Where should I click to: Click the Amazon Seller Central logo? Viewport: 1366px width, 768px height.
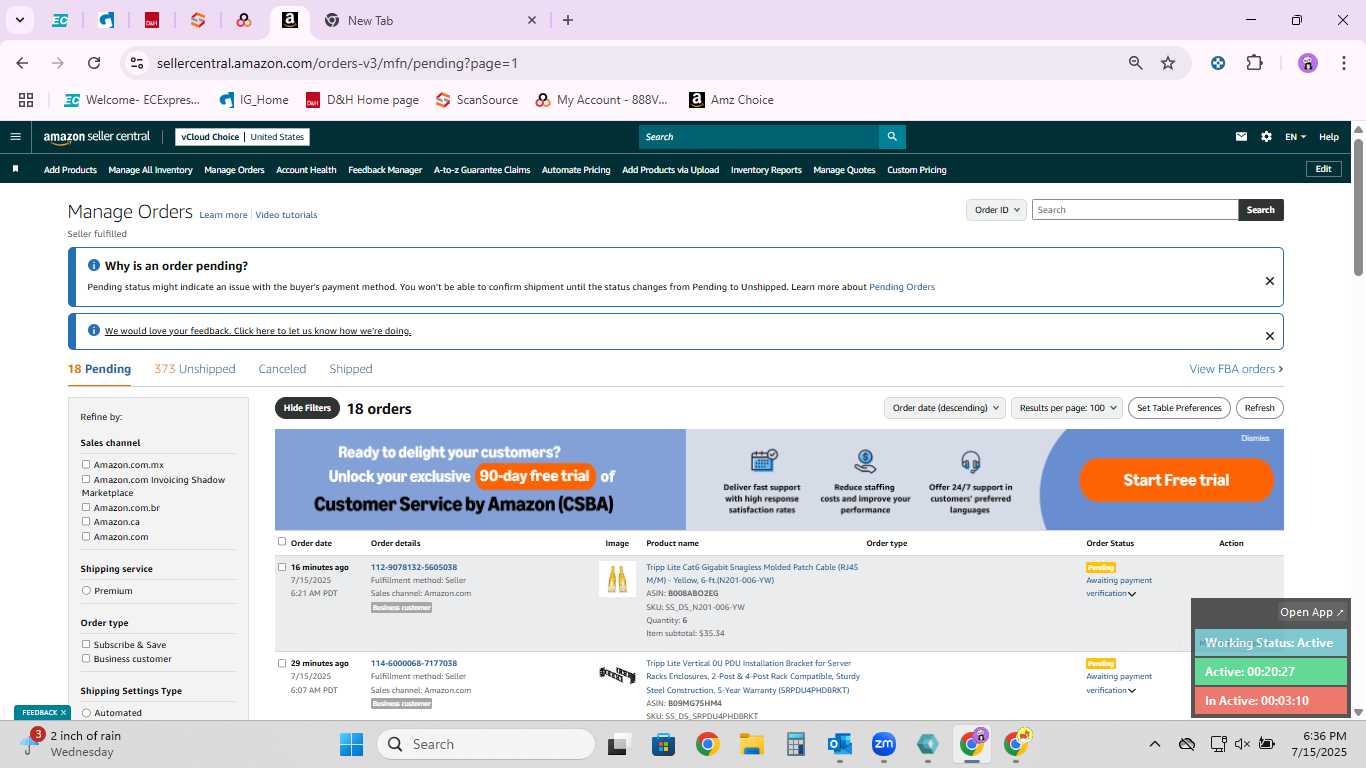pos(96,137)
